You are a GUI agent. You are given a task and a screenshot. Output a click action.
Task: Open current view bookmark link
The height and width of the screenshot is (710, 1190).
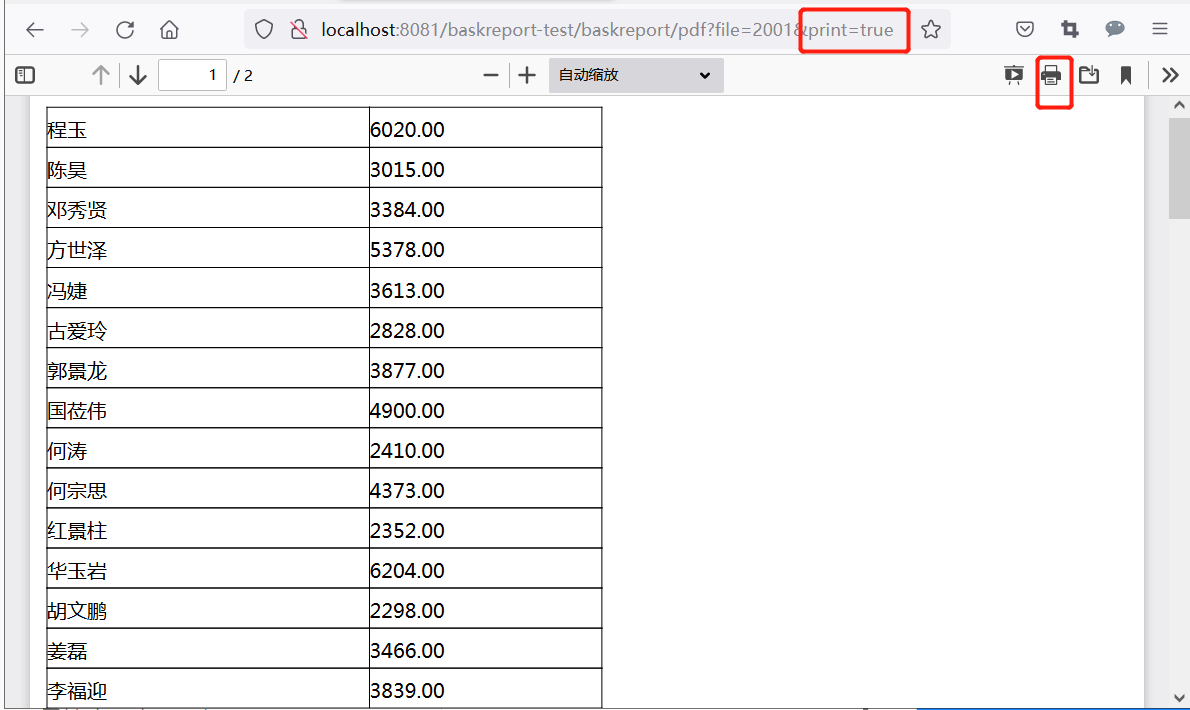pyautogui.click(x=1126, y=75)
